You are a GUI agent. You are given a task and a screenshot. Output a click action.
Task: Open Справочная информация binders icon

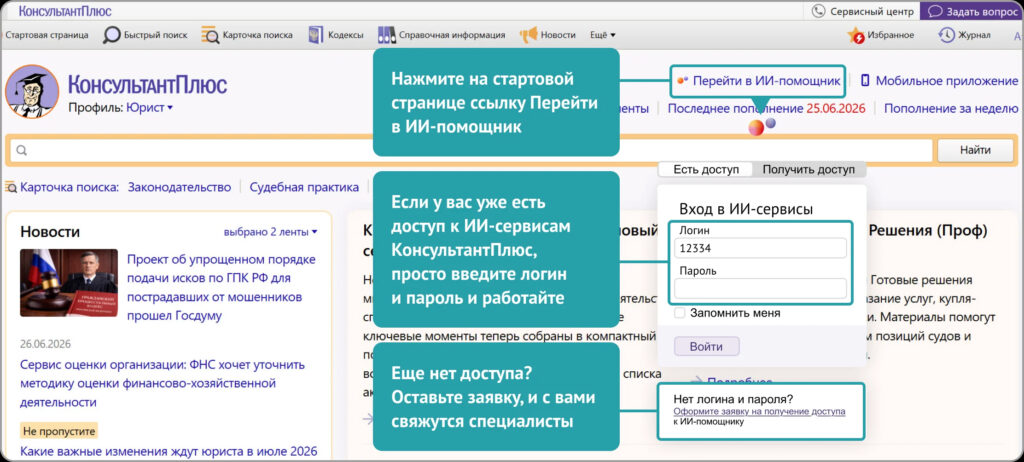pos(387,35)
